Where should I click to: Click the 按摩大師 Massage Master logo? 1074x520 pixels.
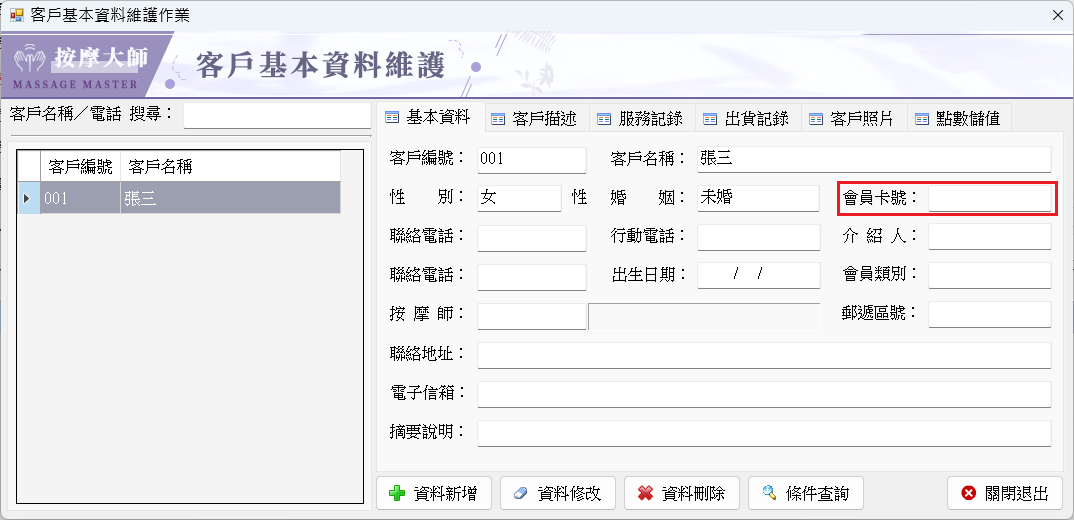(80, 66)
